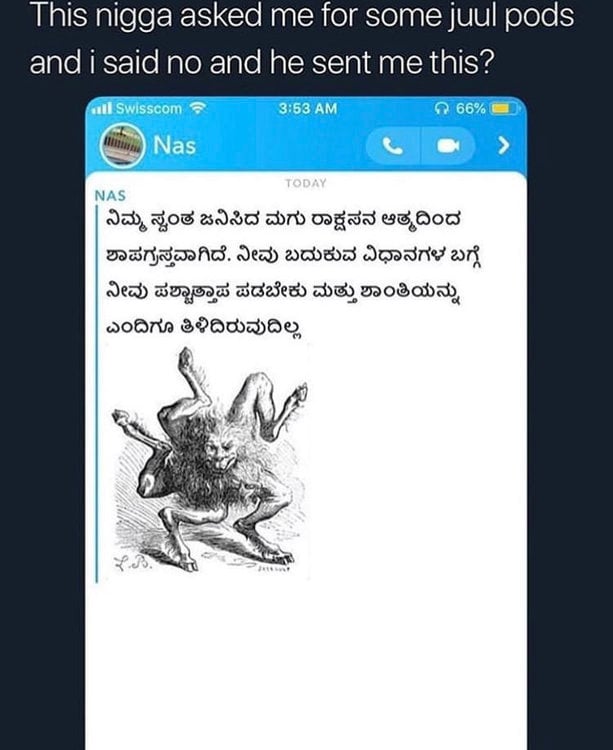The width and height of the screenshot is (613, 750).
Task: Tap the right chevron arrow in header
Action: [504, 146]
